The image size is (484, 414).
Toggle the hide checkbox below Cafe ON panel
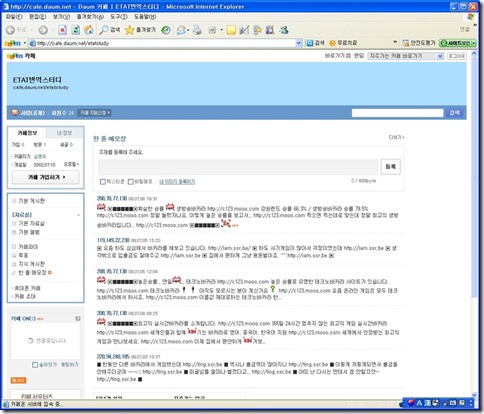click(35, 365)
